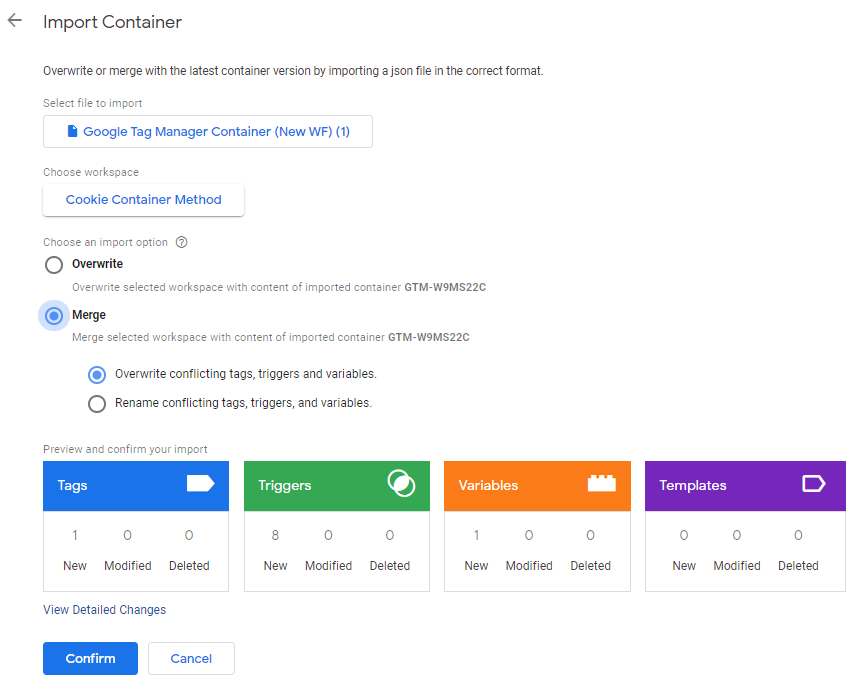The height and width of the screenshot is (676, 856).
Task: Select the Overwrite import option
Action: 54,264
